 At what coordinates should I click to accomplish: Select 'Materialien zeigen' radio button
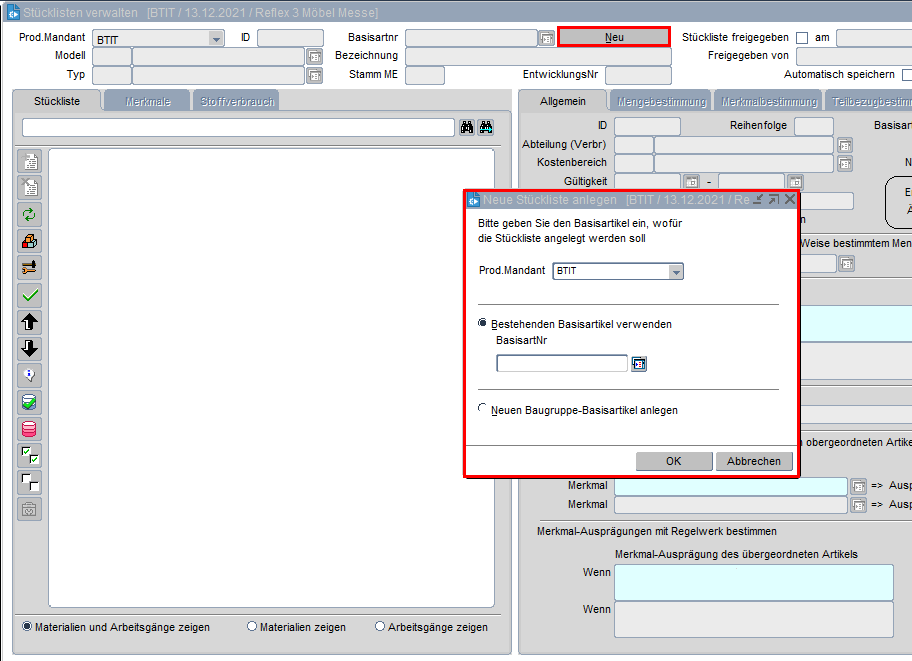(252, 627)
